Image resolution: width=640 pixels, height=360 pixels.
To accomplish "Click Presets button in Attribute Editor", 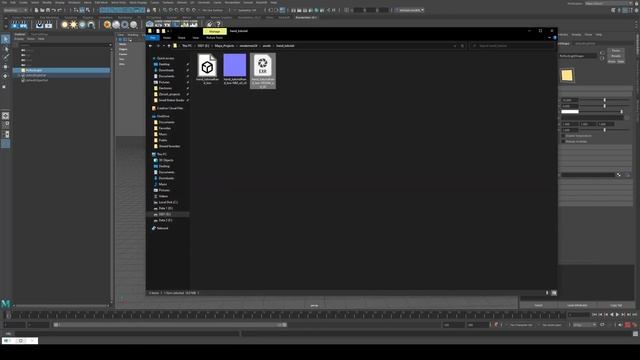I will 616,56.
